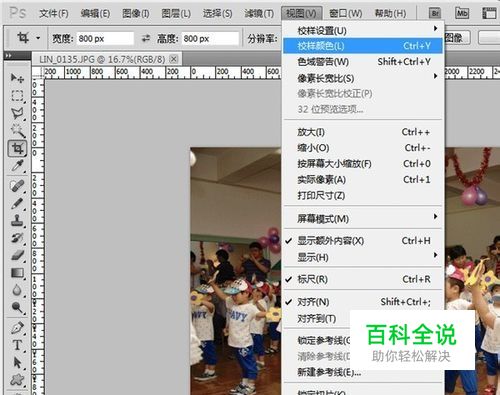Select the Gradient tool
500x395 pixels.
[17, 273]
